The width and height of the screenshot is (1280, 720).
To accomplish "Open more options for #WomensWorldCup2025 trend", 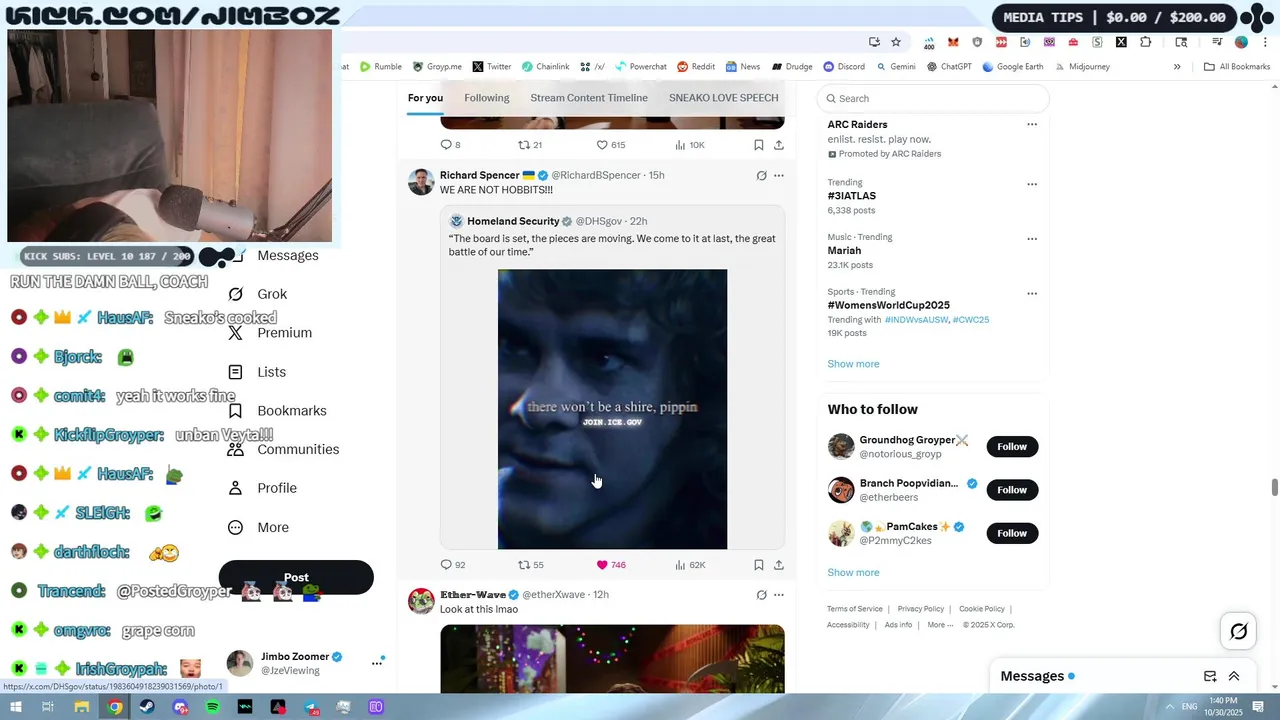I will click(x=1032, y=294).
